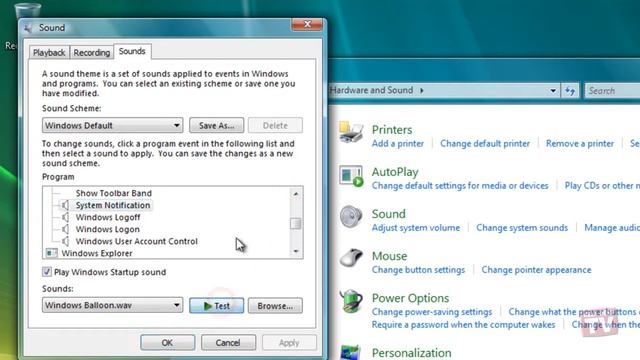The image size is (640, 360).
Task: Select Windows User Account Control event
Action: [136, 241]
